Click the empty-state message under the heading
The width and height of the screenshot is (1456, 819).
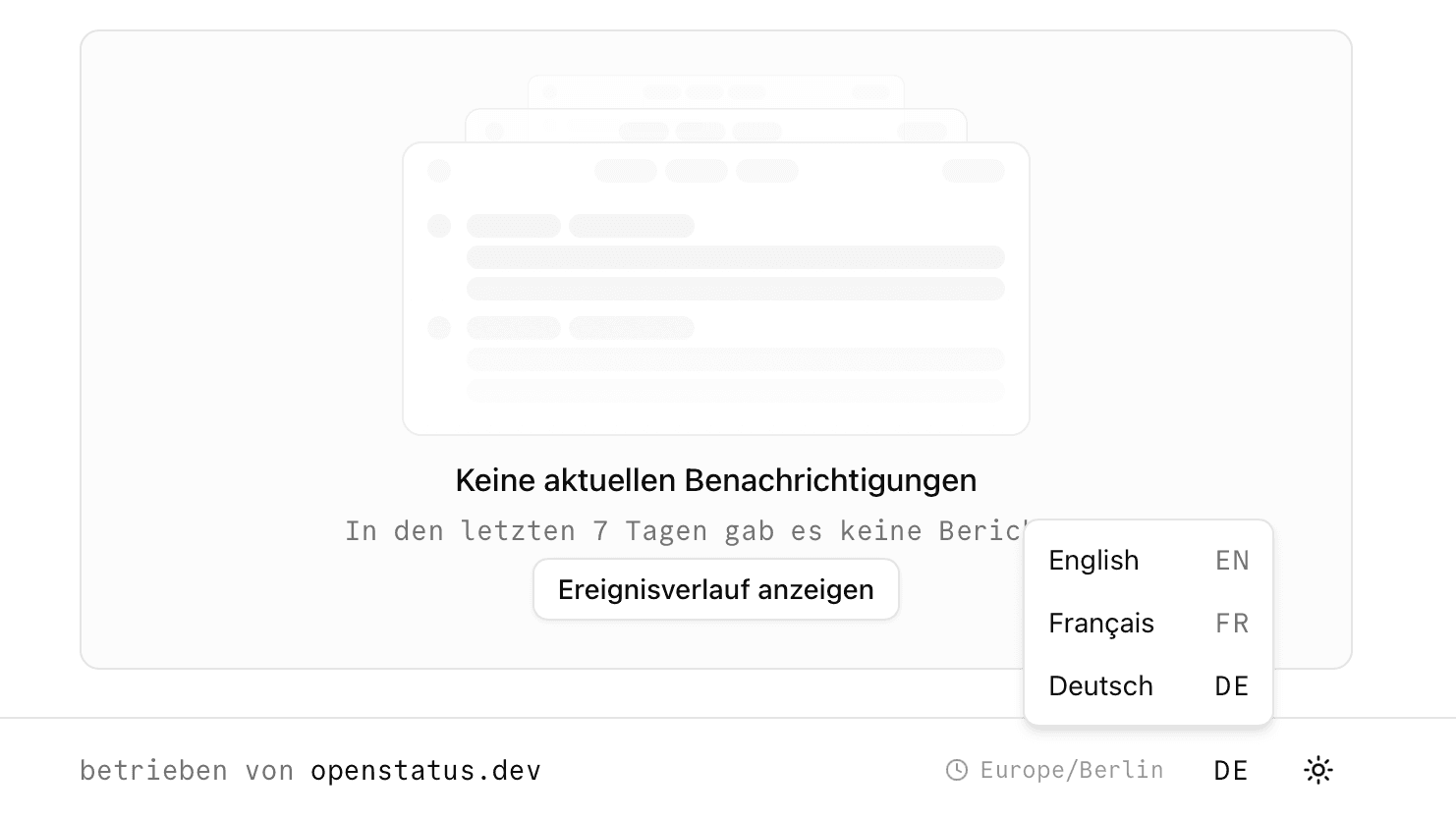coord(688,530)
